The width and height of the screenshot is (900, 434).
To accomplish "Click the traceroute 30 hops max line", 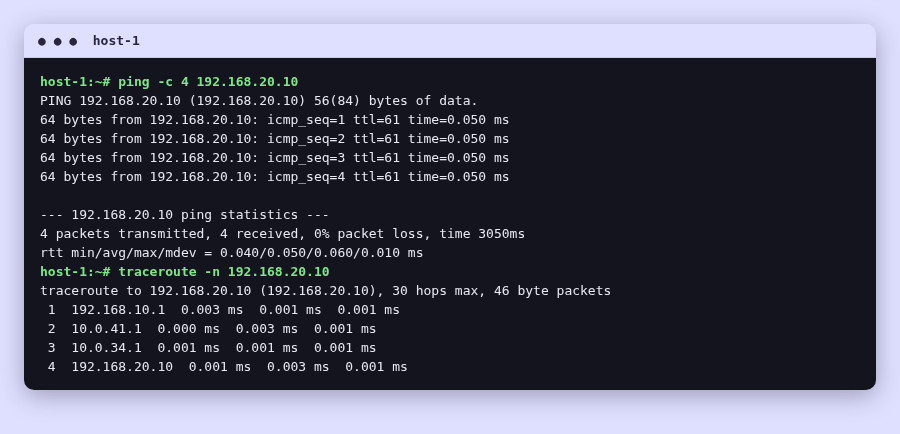I will click(x=325, y=290).
